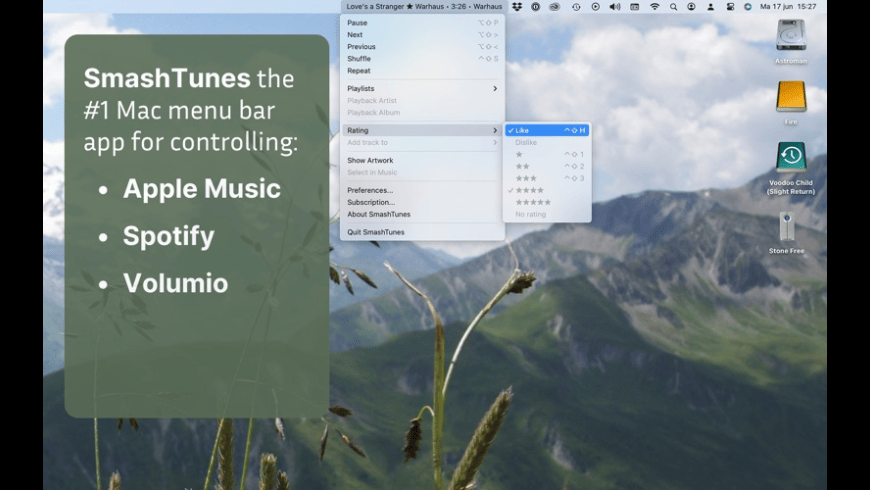Click the date and time clock

coord(788,7)
